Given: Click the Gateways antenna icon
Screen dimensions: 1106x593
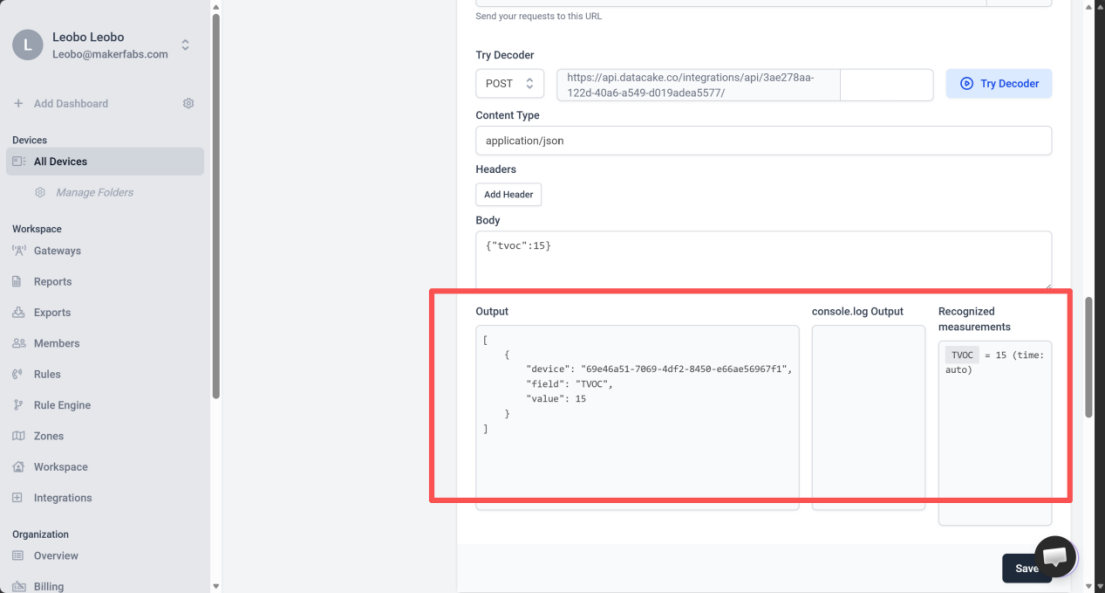Looking at the screenshot, I should click(x=18, y=251).
